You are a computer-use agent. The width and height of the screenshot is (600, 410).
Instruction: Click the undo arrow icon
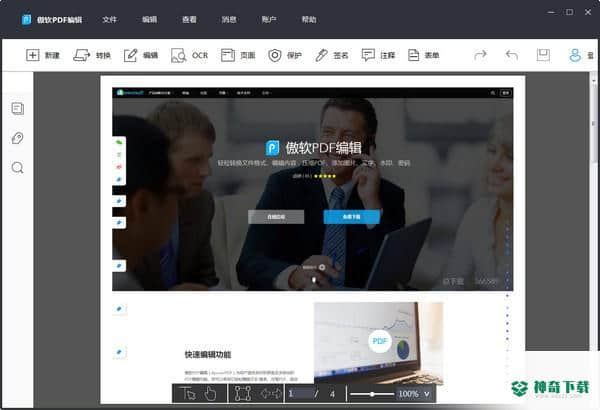click(512, 55)
